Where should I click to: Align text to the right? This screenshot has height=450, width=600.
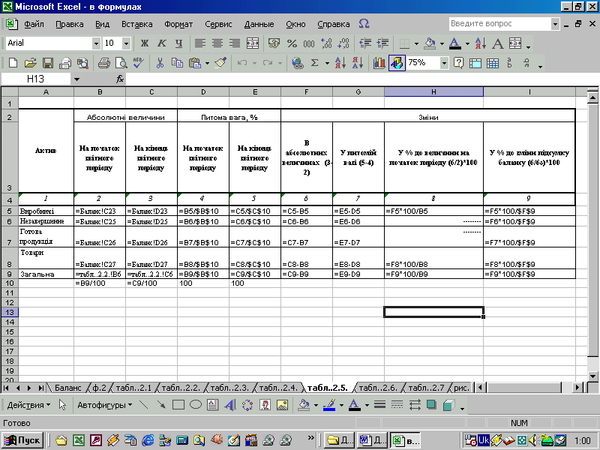(x=234, y=44)
